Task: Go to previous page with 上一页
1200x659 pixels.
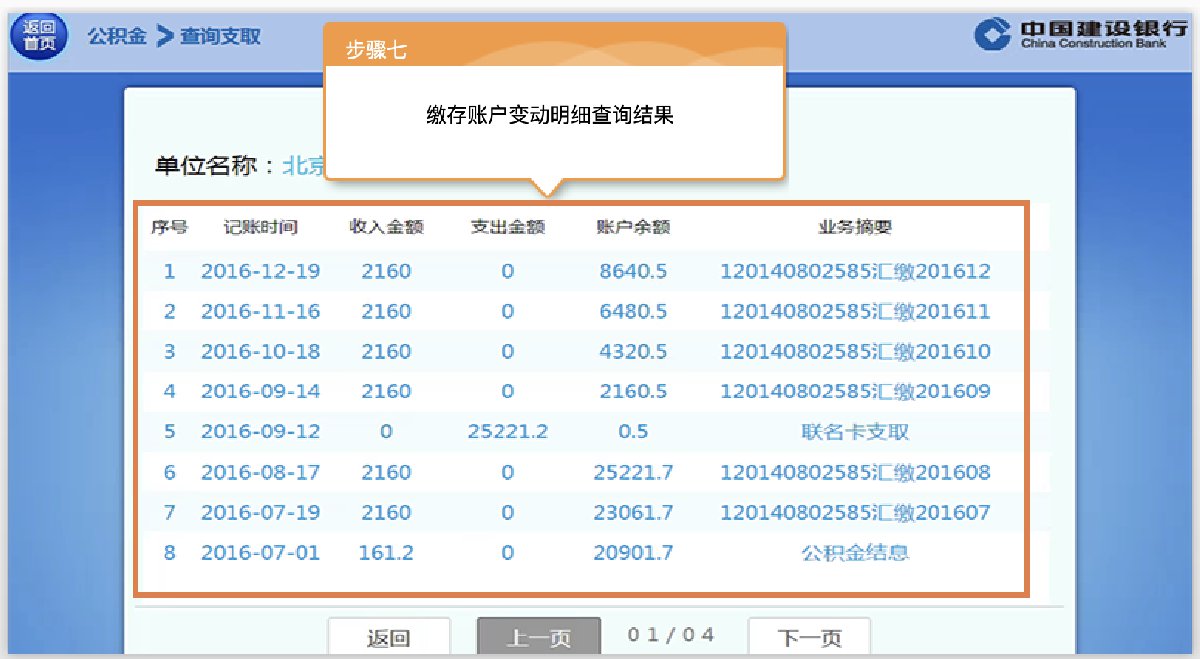Action: (538, 638)
